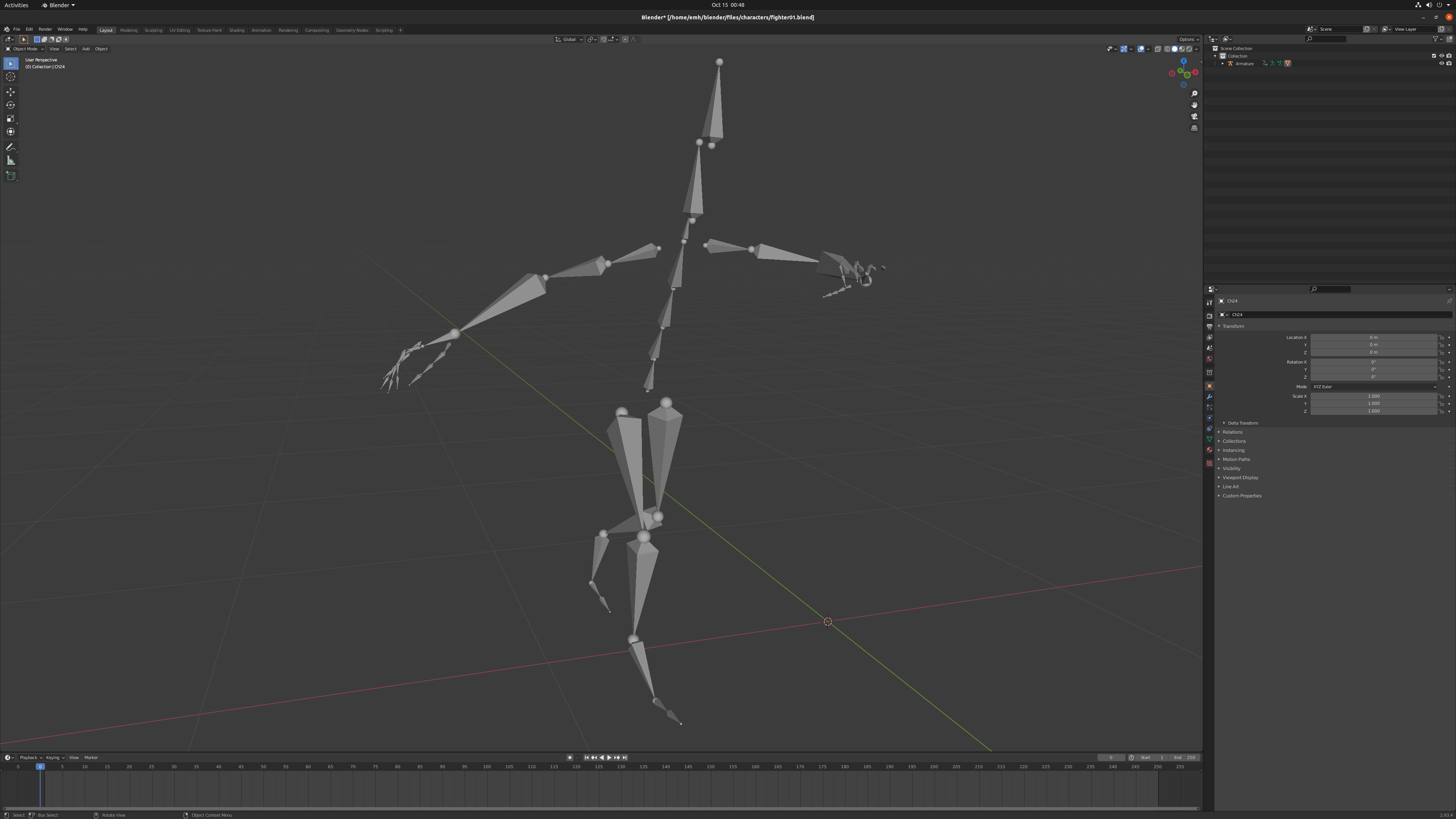This screenshot has height=819, width=1456.
Task: Choose the Add Cube tool
Action: coord(11,176)
